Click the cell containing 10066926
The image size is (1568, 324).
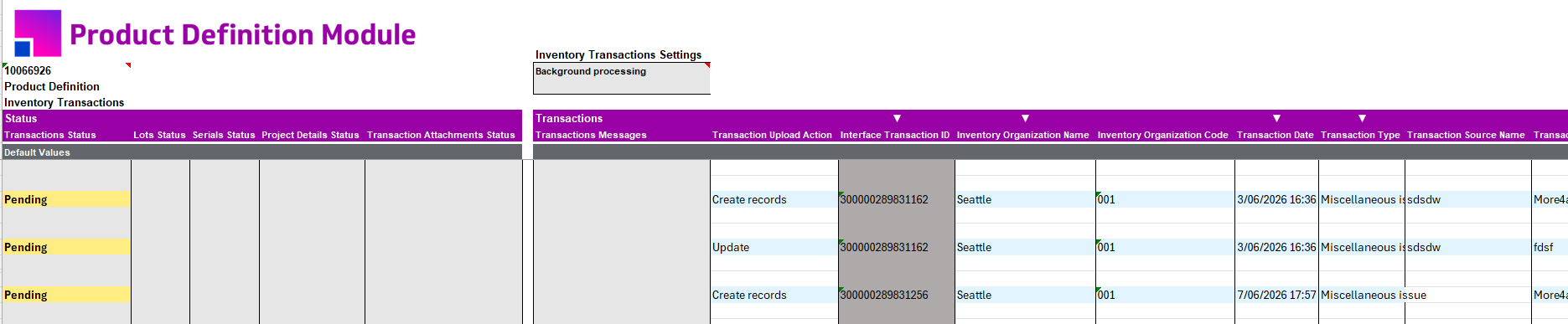click(67, 70)
